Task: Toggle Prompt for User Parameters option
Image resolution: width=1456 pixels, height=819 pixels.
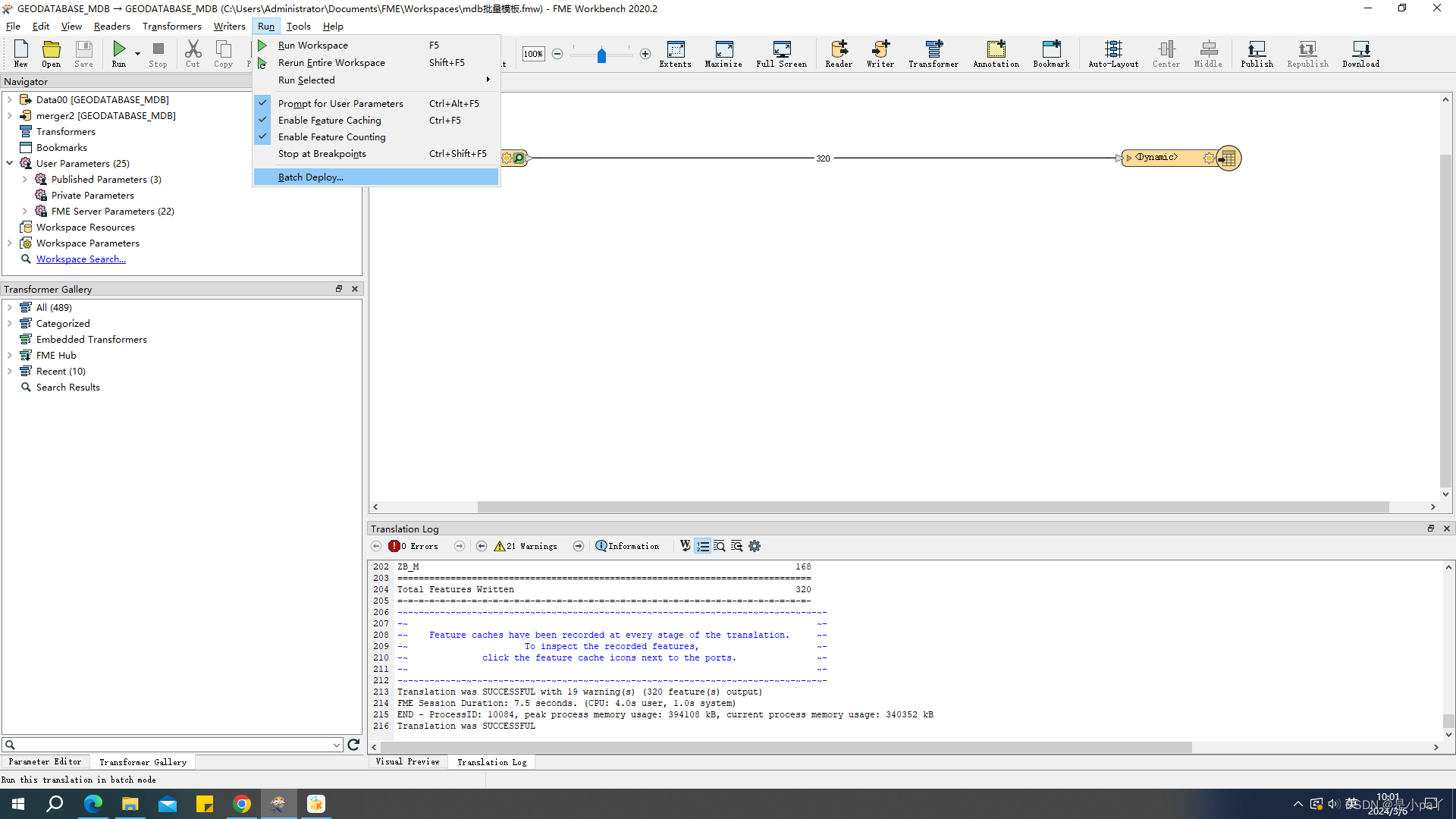Action: [x=340, y=103]
